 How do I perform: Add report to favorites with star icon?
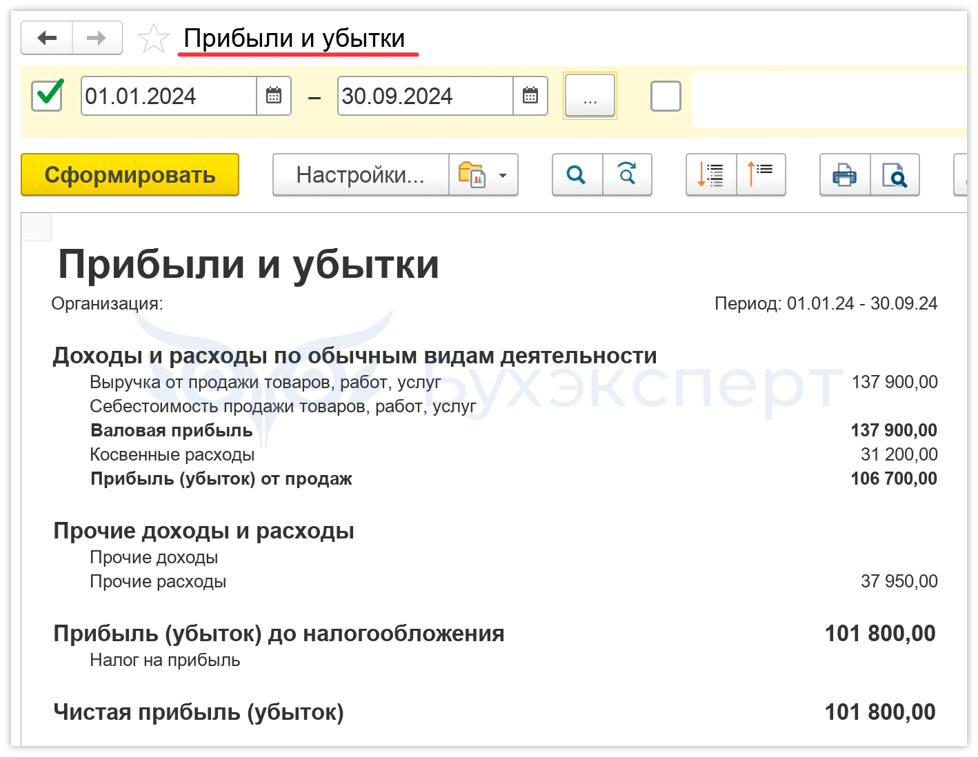pyautogui.click(x=153, y=39)
